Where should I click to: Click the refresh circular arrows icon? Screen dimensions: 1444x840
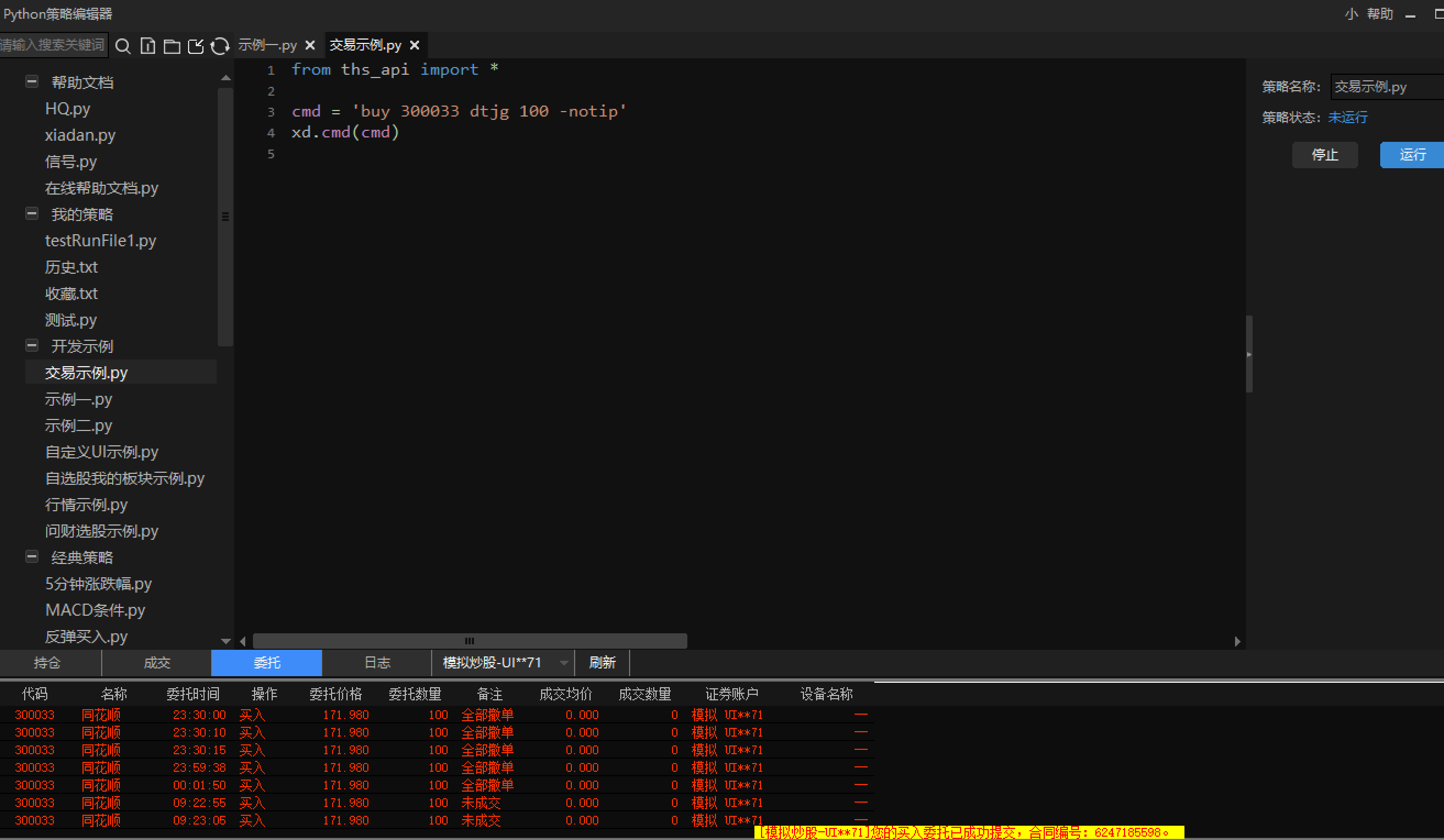point(220,46)
